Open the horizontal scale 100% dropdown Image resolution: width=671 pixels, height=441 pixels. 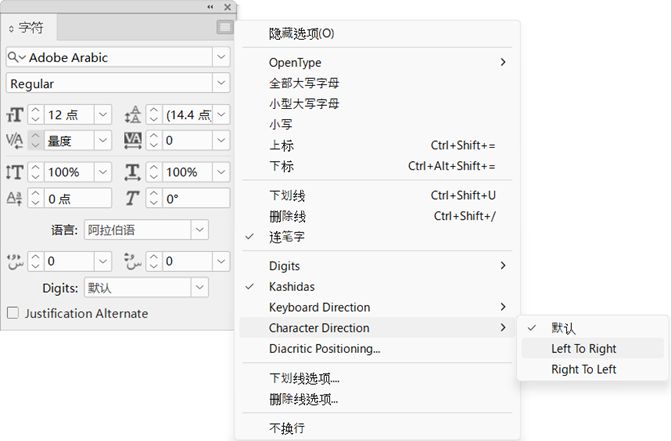tap(221, 172)
